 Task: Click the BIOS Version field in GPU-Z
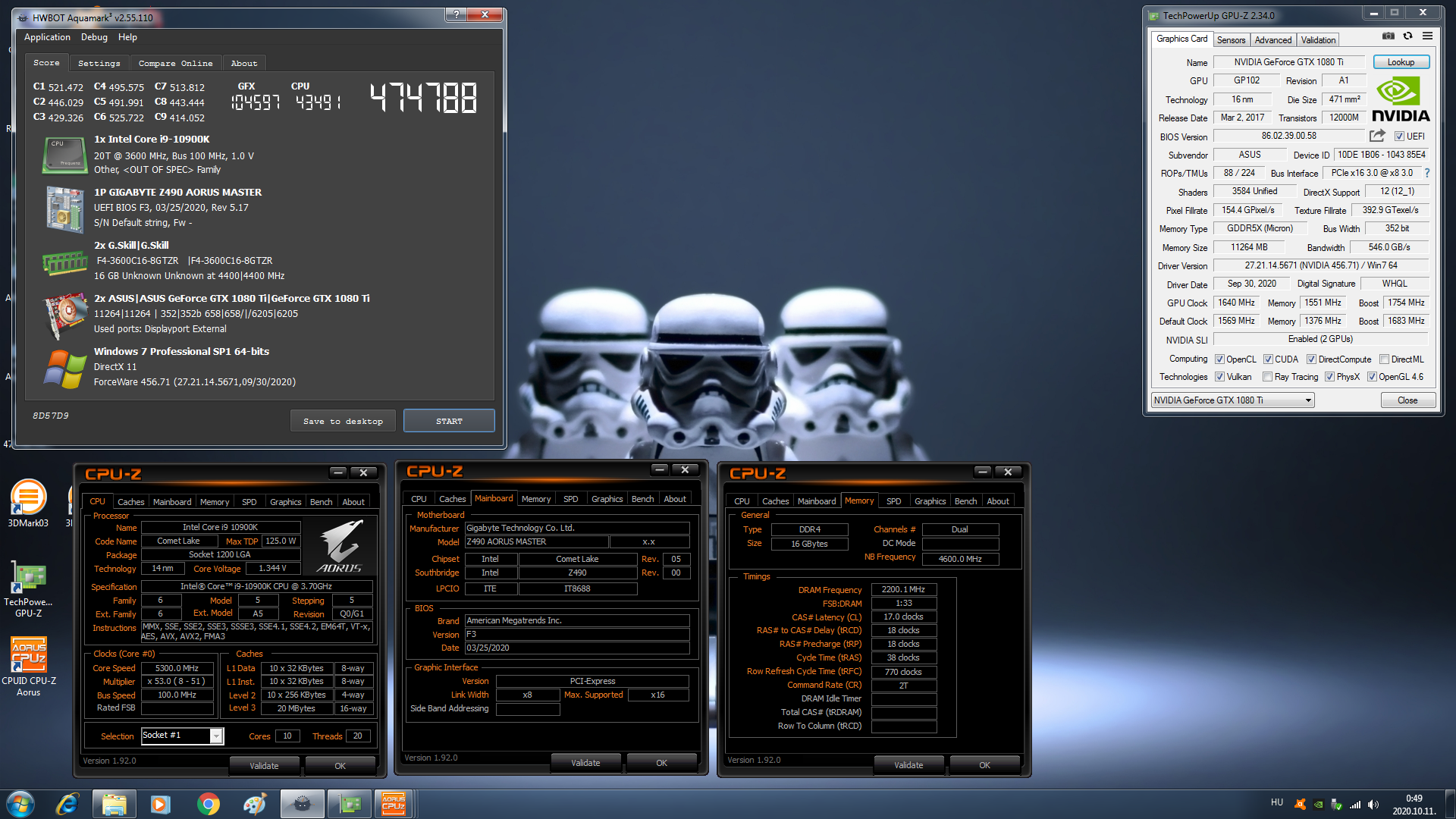[x=1288, y=136]
